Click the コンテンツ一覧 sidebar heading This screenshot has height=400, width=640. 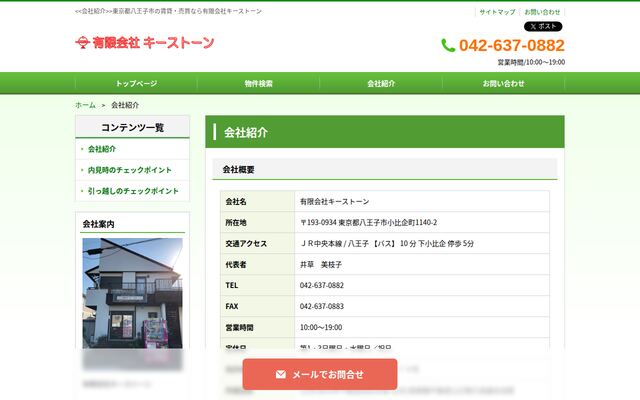click(x=133, y=127)
